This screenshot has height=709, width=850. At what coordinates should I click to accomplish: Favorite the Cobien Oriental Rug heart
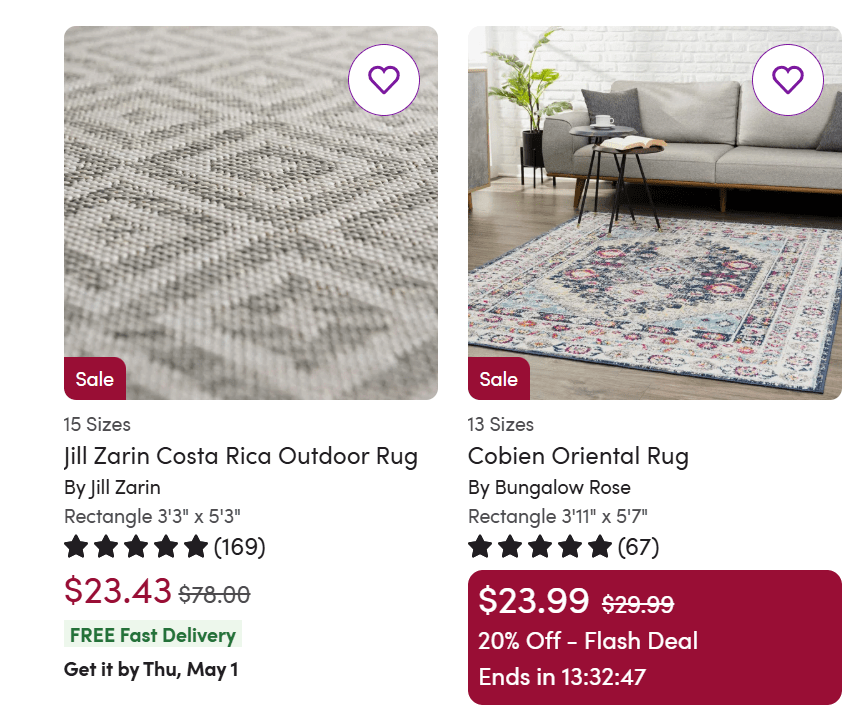pos(788,80)
